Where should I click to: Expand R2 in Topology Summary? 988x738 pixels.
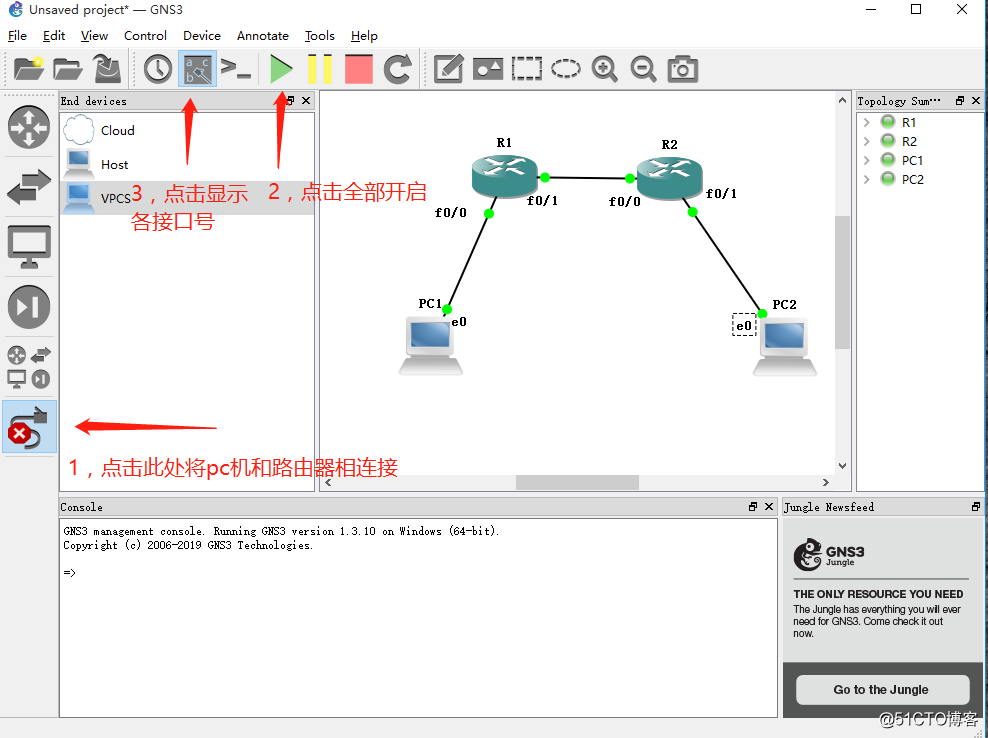[x=867, y=141]
